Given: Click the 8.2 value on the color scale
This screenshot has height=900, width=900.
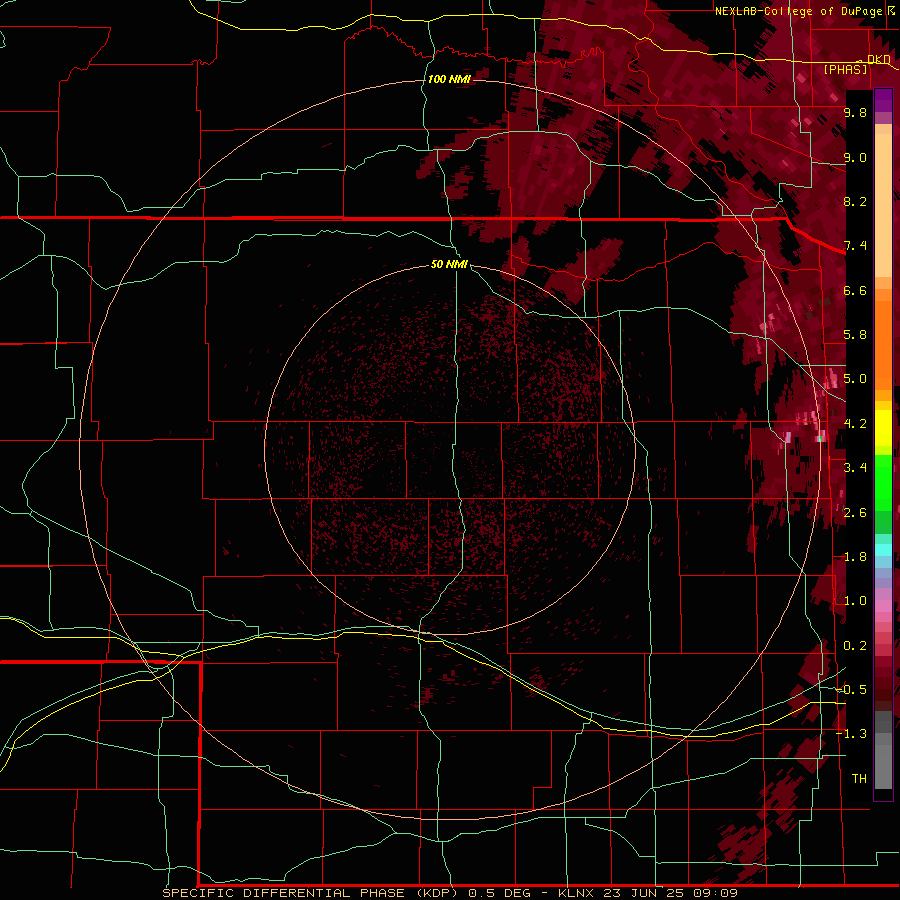Looking at the screenshot, I should tap(855, 201).
